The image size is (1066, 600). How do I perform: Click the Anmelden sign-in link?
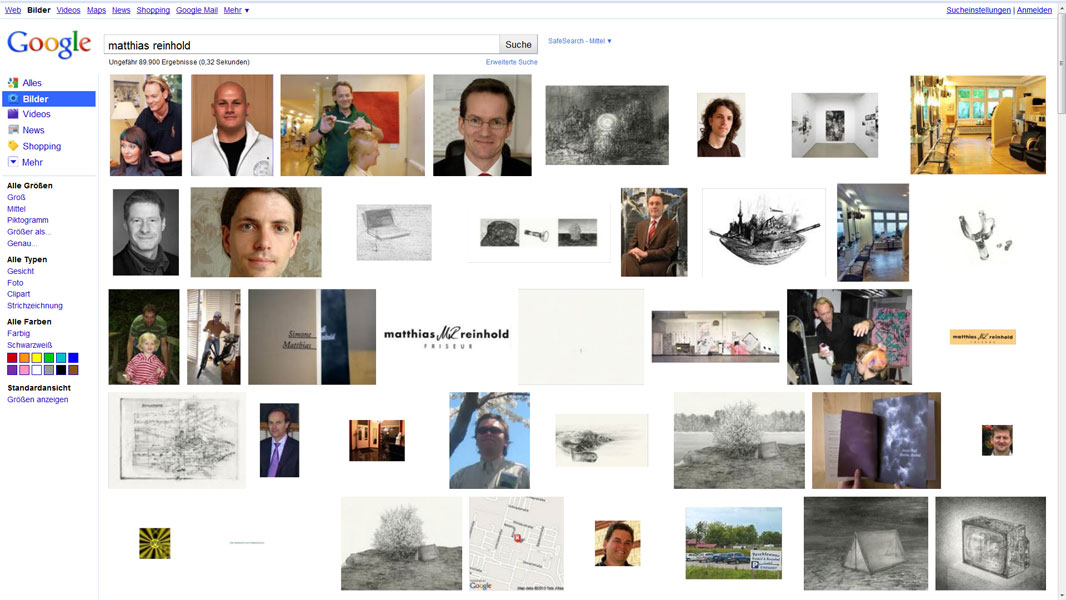click(x=1034, y=10)
